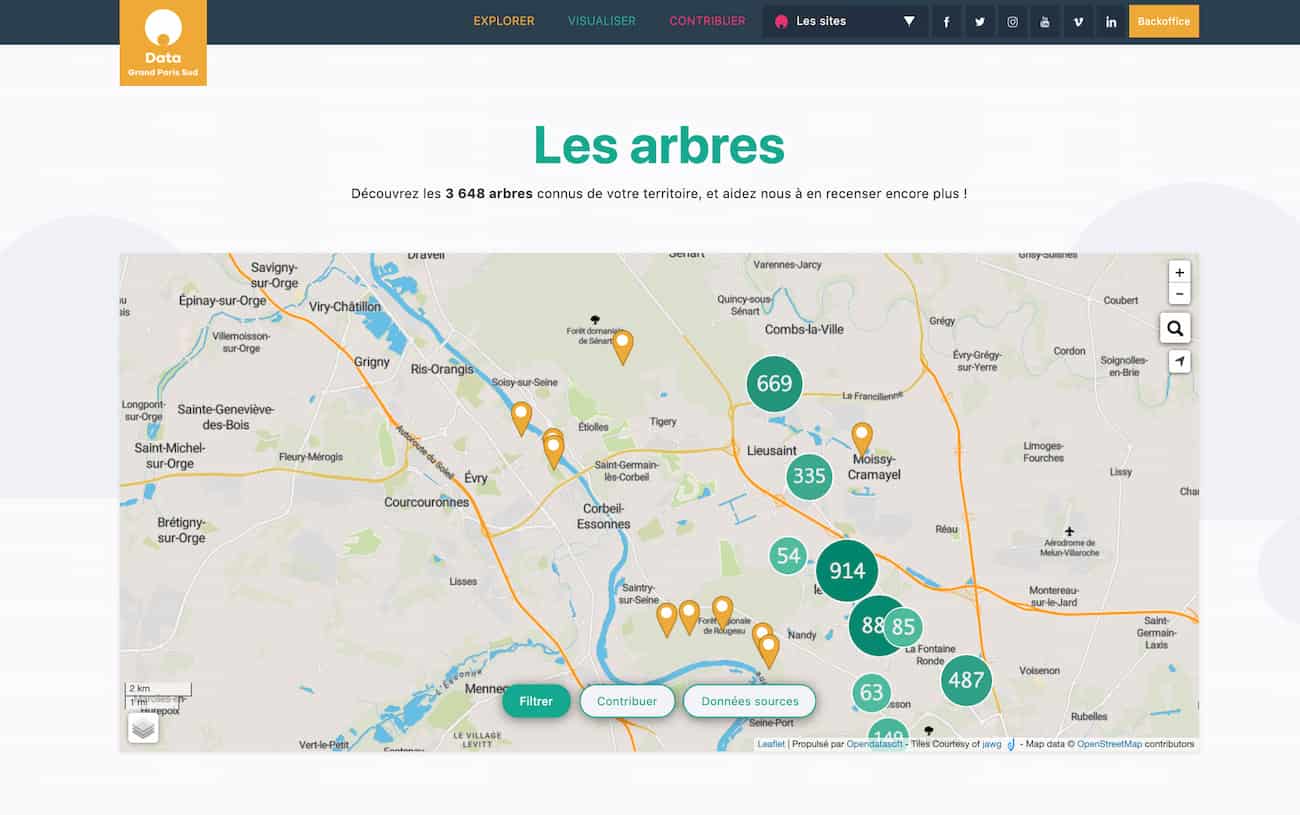Image resolution: width=1300 pixels, height=815 pixels.
Task: Click the Backoffice button
Action: pos(1163,21)
